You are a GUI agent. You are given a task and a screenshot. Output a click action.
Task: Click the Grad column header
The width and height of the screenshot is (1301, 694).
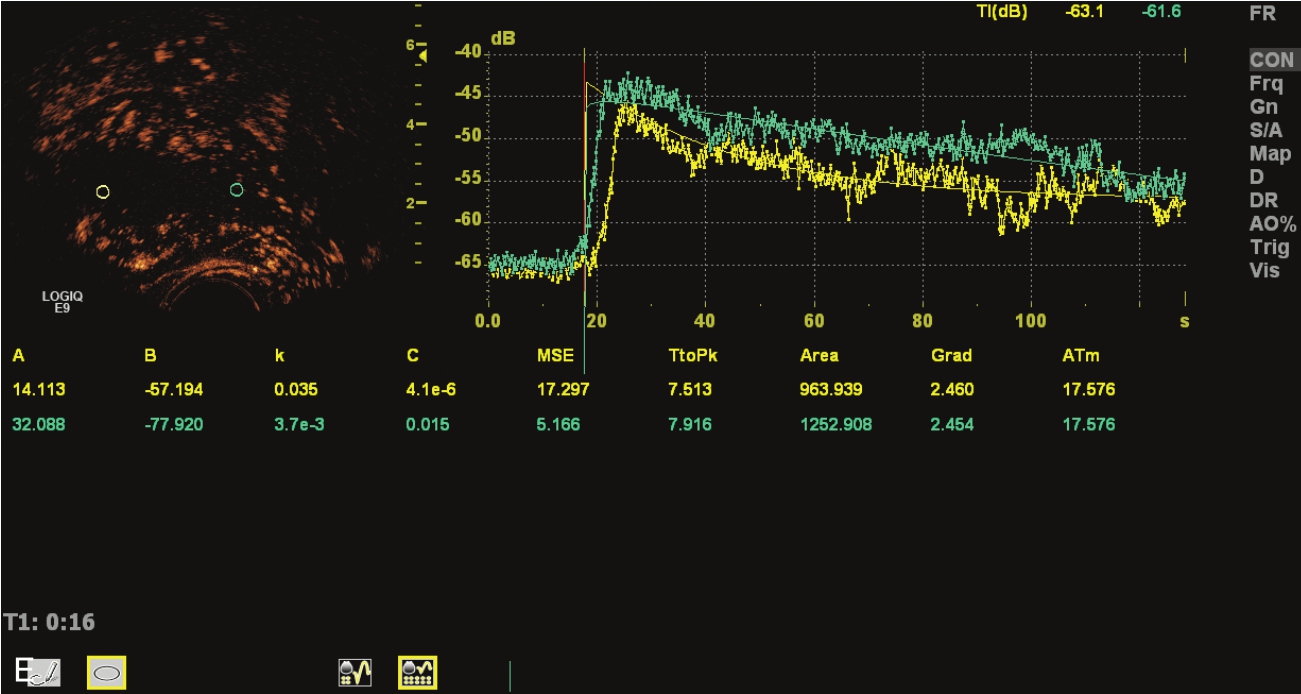(951, 355)
